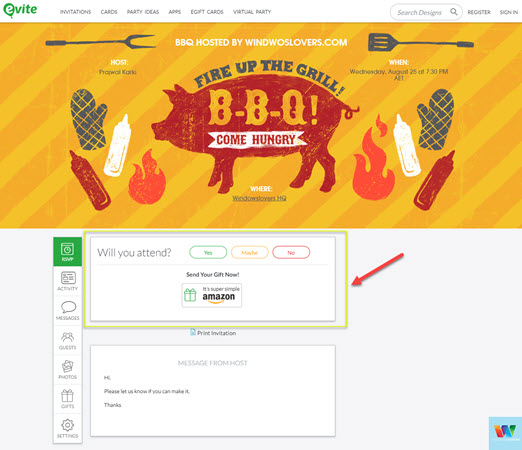Open the Settings gear icon
Viewport: 522px width, 450px height.
pyautogui.click(x=68, y=428)
